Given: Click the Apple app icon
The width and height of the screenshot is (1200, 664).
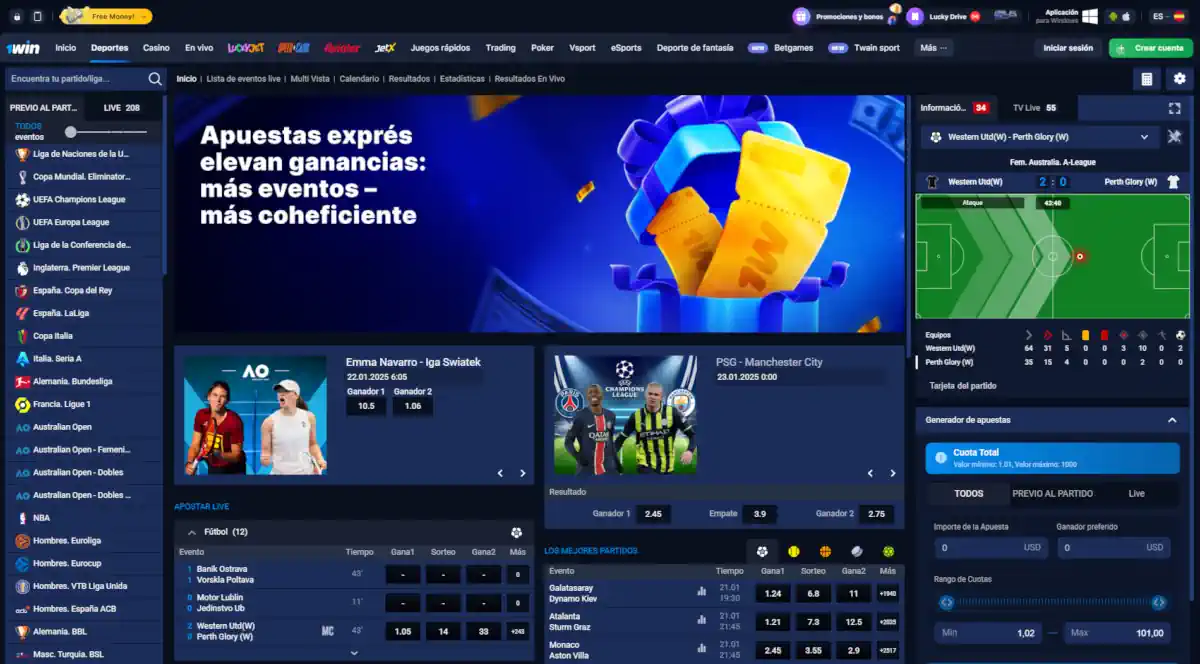Looking at the screenshot, I should [x=1126, y=16].
